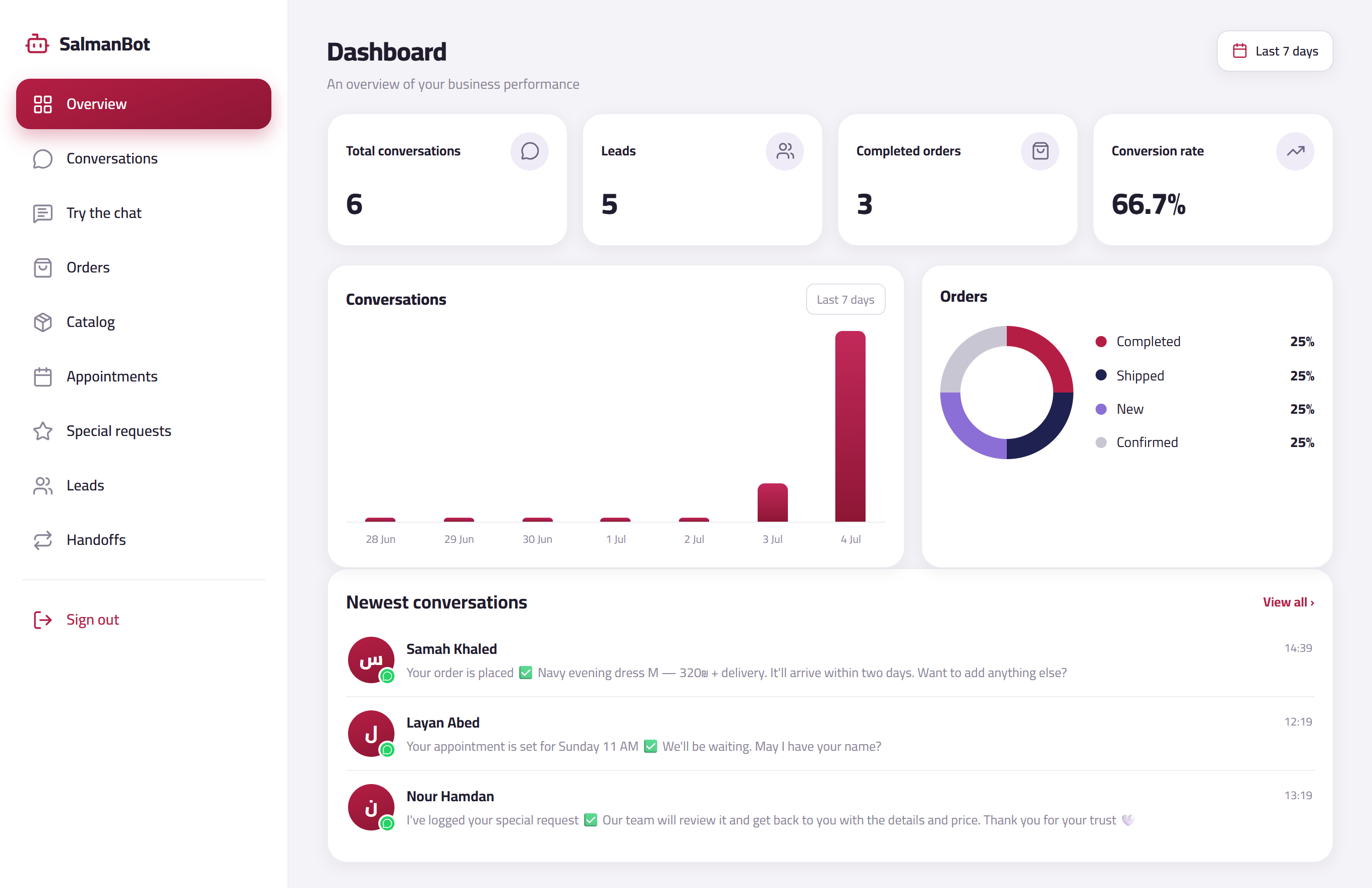Click the Shipped navy legend dot

pos(1101,375)
